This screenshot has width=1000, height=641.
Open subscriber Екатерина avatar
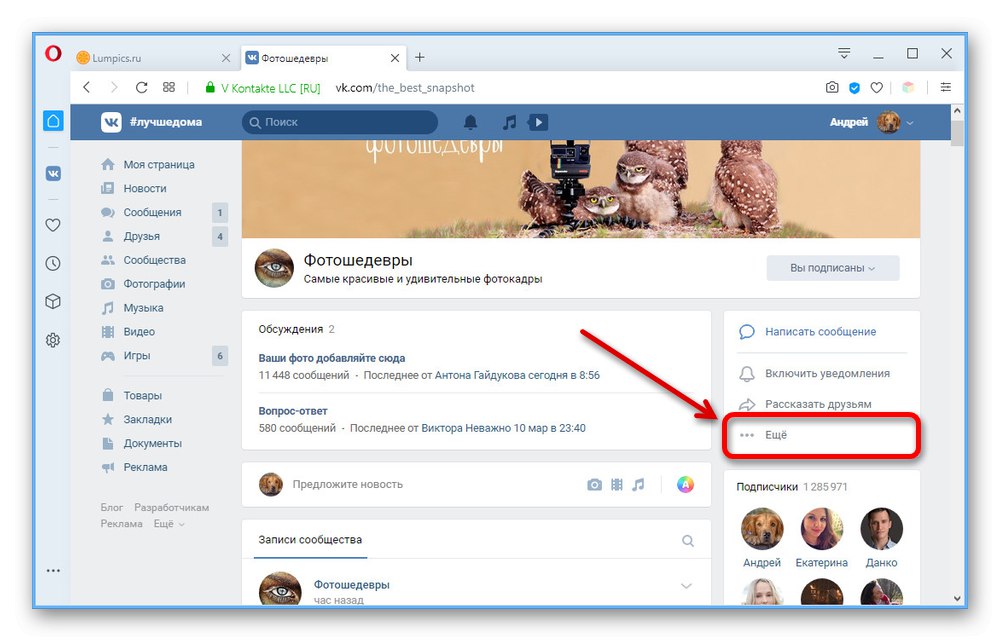[821, 529]
